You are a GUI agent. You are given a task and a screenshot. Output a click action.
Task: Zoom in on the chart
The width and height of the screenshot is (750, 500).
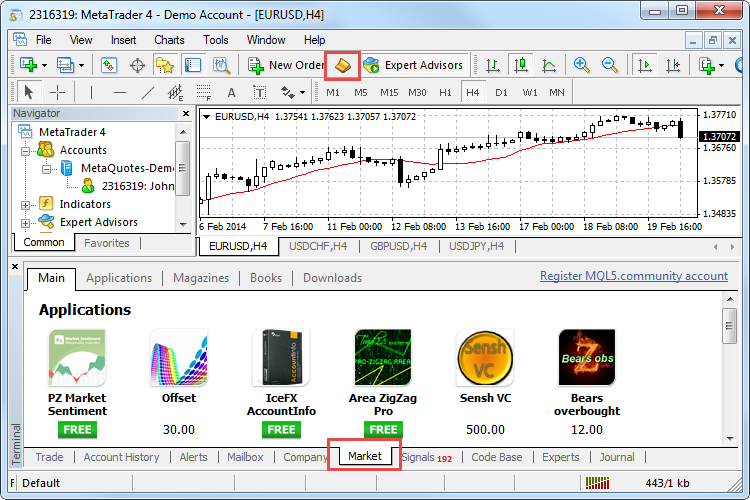tap(582, 65)
